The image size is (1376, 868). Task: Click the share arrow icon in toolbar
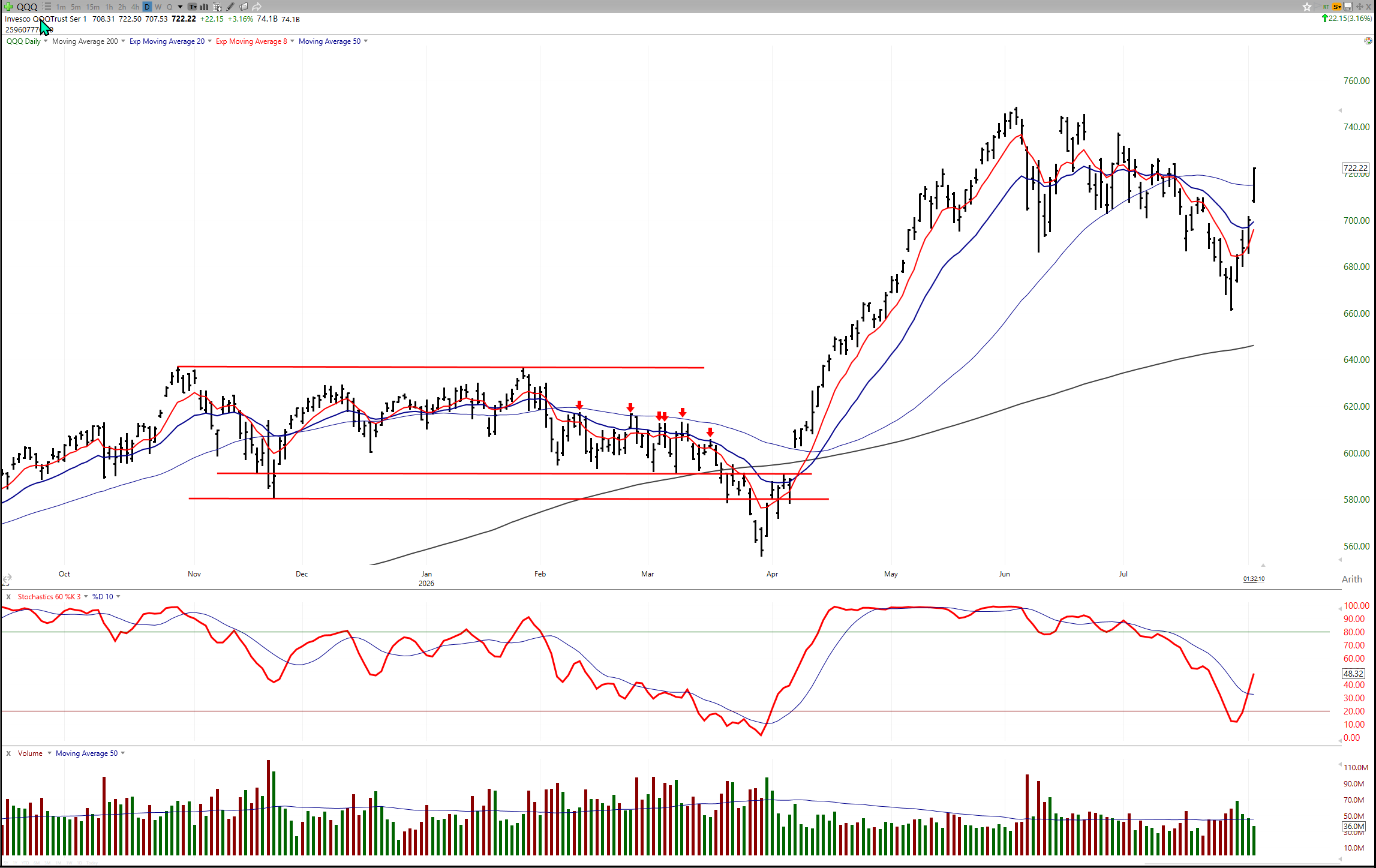click(256, 7)
